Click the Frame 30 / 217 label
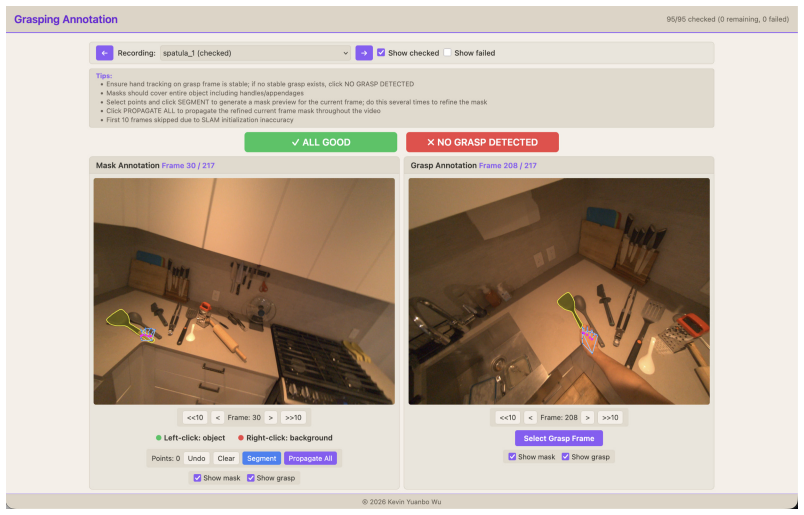Viewport: 804px width, 515px height. pos(188,166)
